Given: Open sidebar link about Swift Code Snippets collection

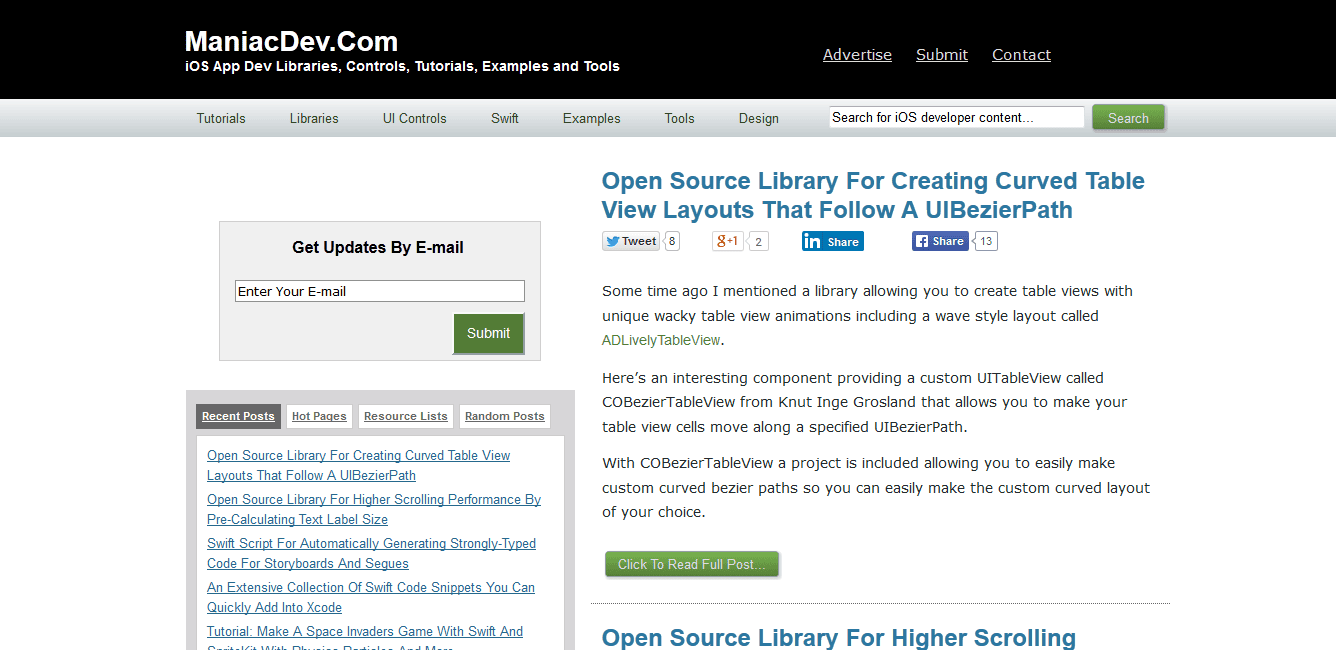Looking at the screenshot, I should point(371,597).
